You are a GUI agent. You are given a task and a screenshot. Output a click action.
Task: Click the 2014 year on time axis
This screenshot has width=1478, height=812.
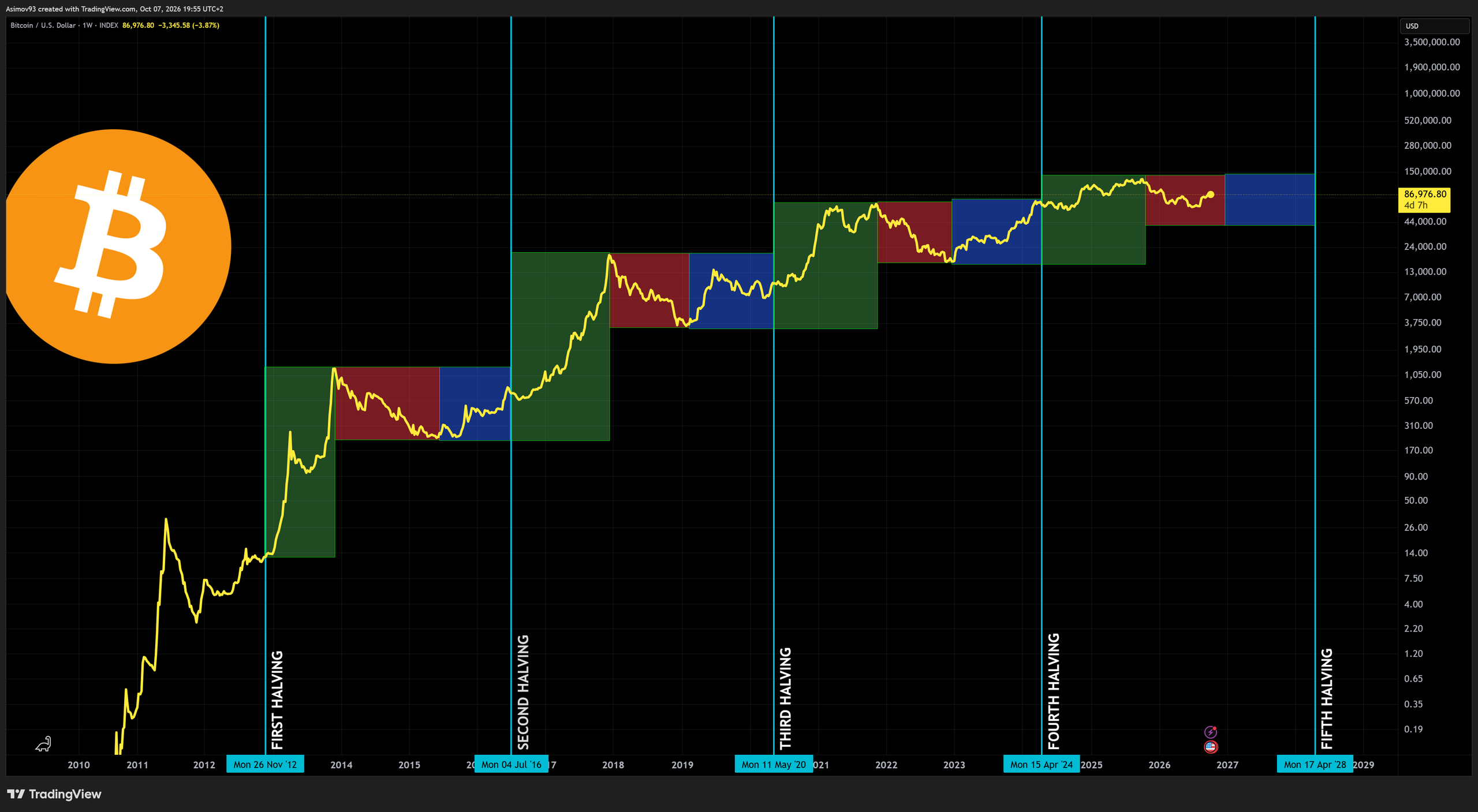click(x=341, y=765)
